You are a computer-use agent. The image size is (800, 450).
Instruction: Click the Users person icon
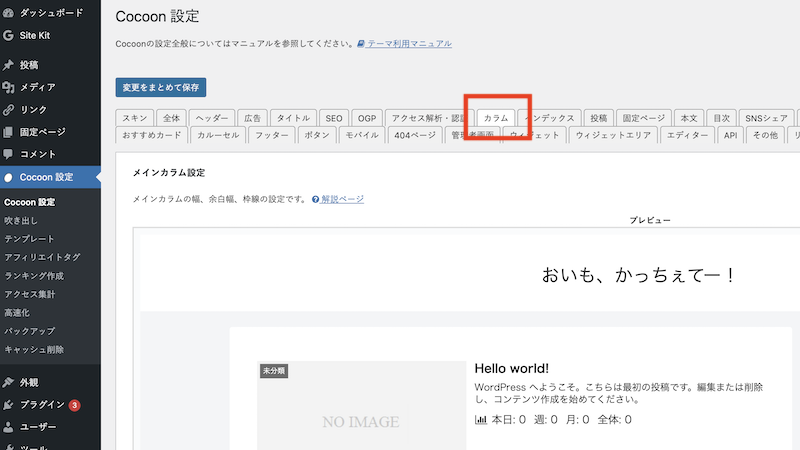pyautogui.click(x=8, y=427)
